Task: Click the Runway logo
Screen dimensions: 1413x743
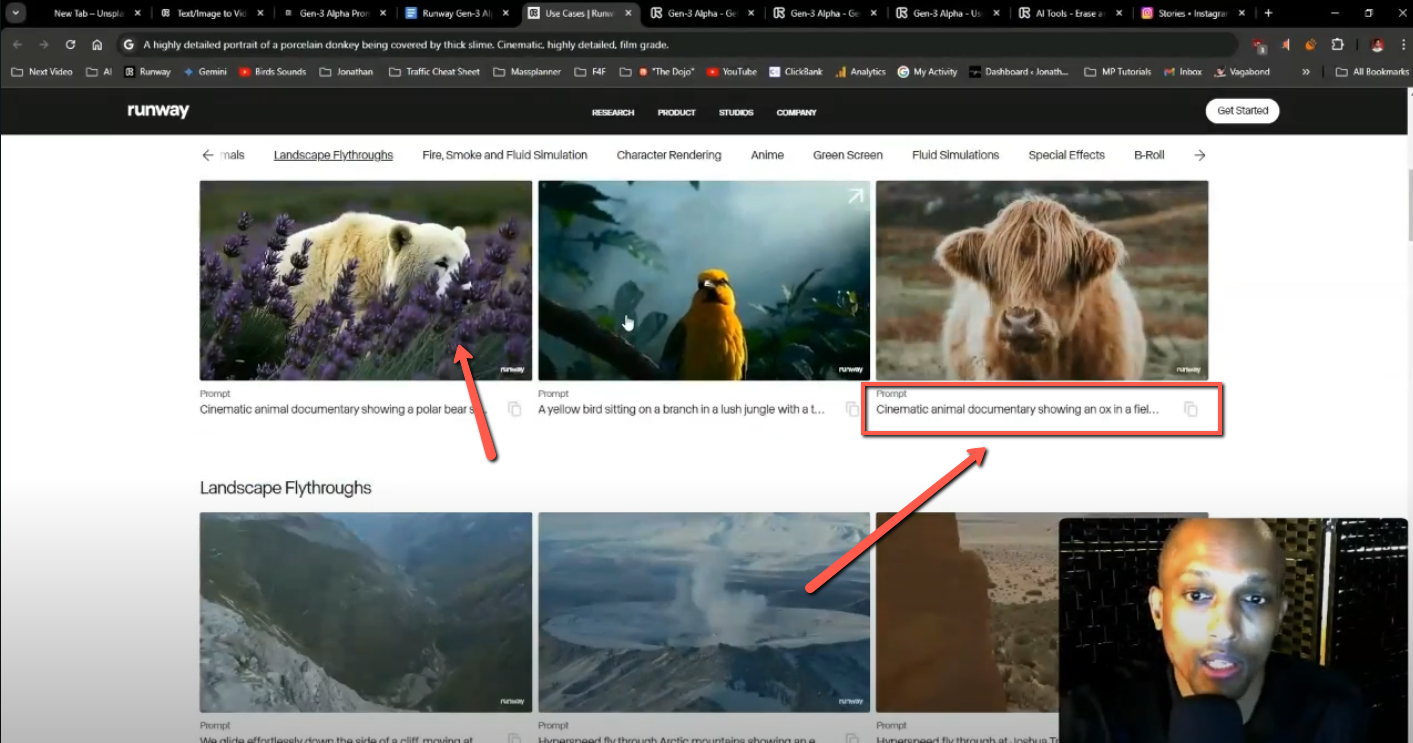Action: [157, 112]
